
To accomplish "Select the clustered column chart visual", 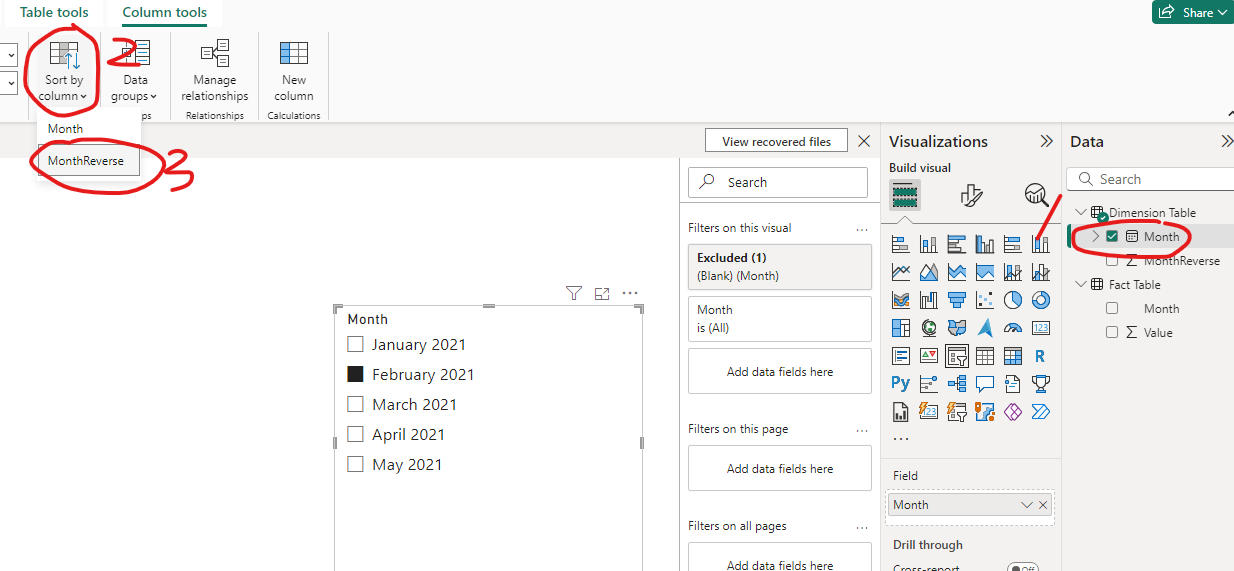I will pos(985,244).
